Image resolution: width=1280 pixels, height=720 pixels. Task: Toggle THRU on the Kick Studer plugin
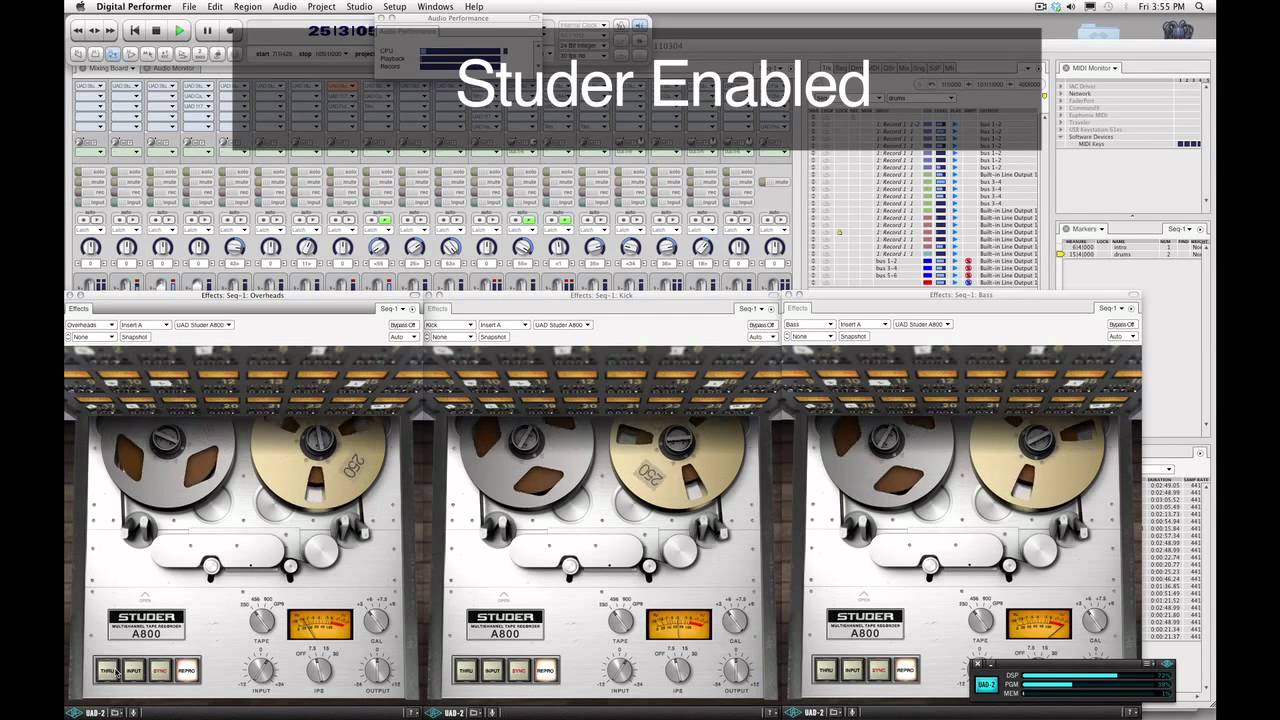pos(466,671)
